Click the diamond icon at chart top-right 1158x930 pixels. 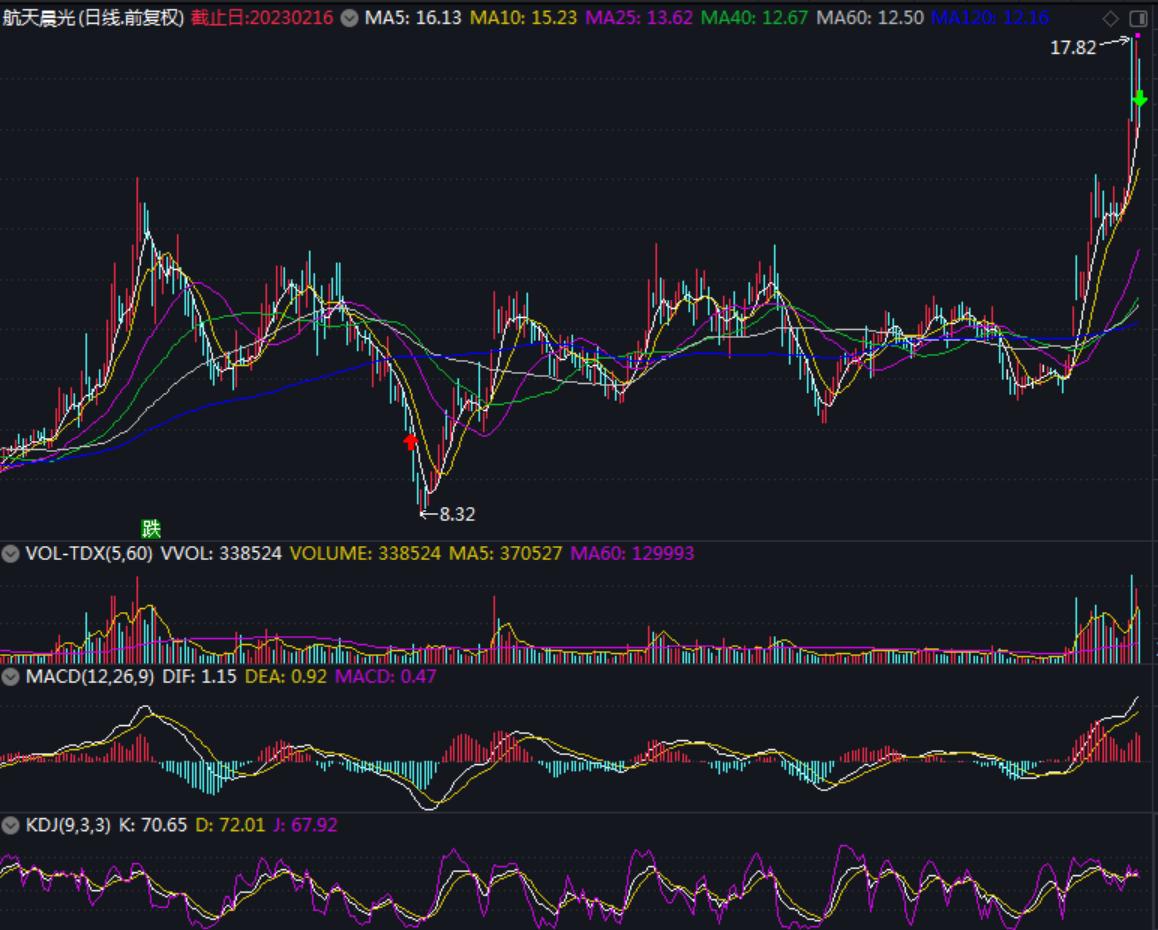coord(1110,18)
